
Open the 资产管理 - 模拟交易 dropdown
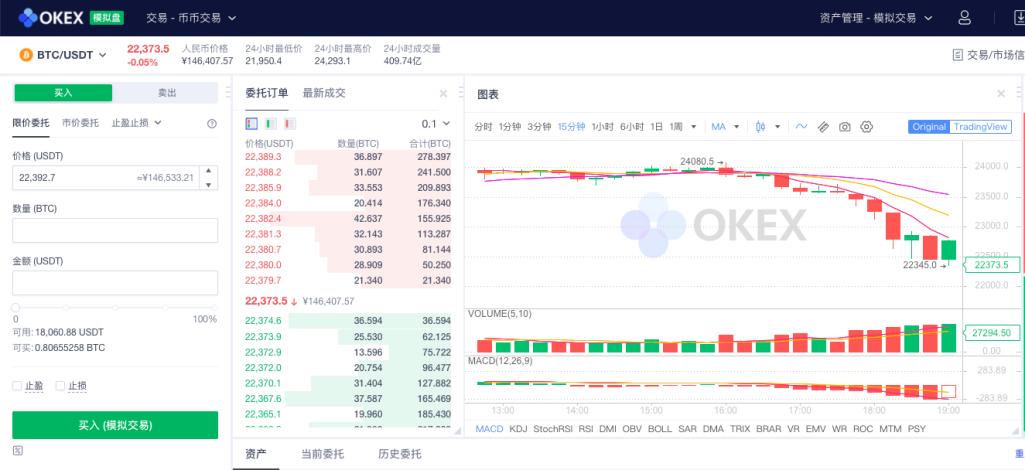coord(876,18)
